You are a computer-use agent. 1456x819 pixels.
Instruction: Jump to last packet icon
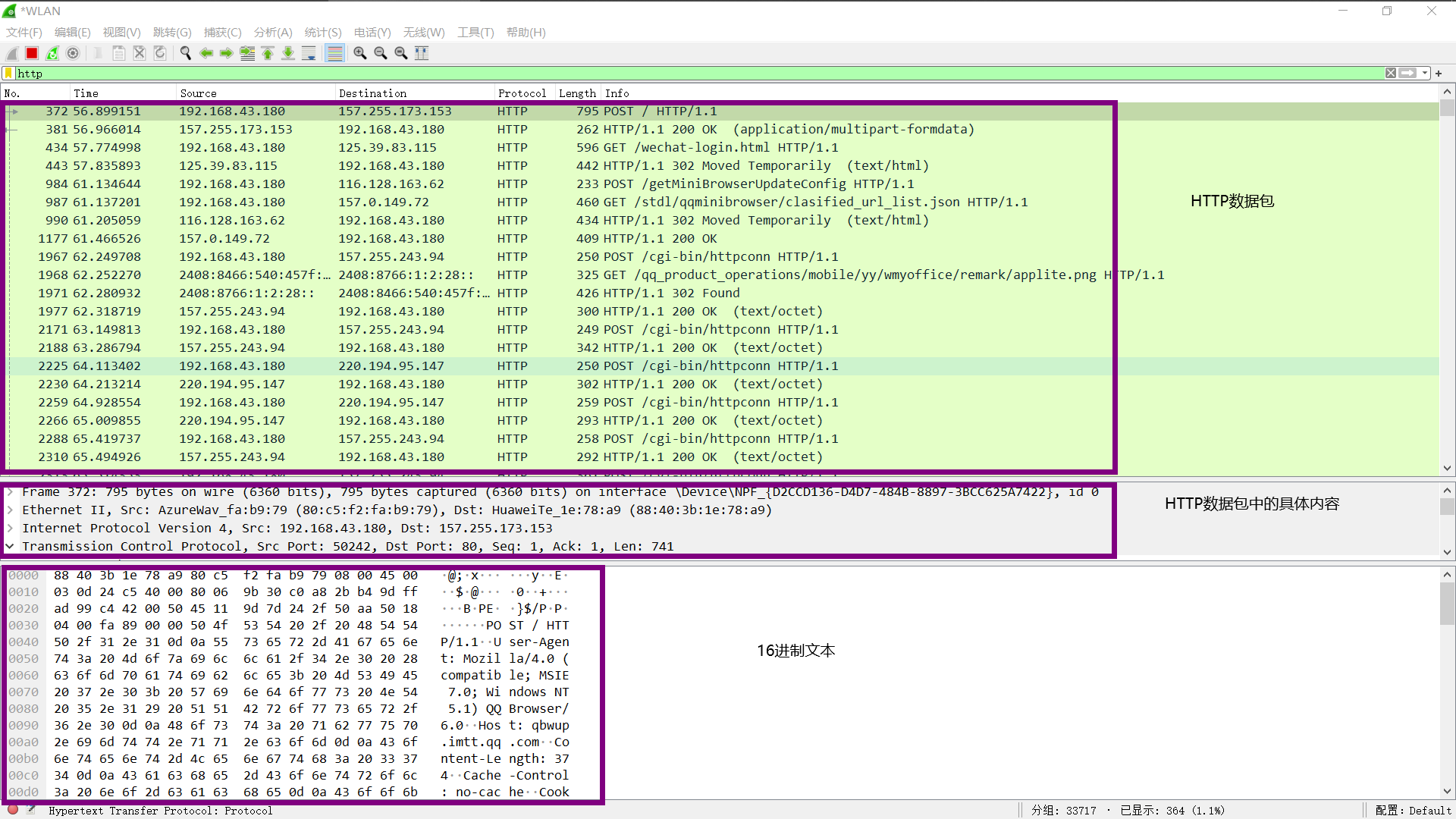(x=288, y=53)
